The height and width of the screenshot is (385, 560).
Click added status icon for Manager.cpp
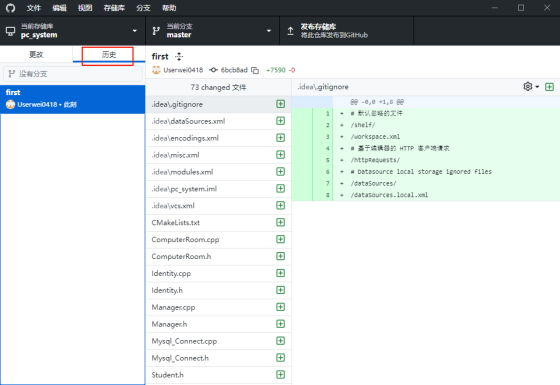coord(281,307)
